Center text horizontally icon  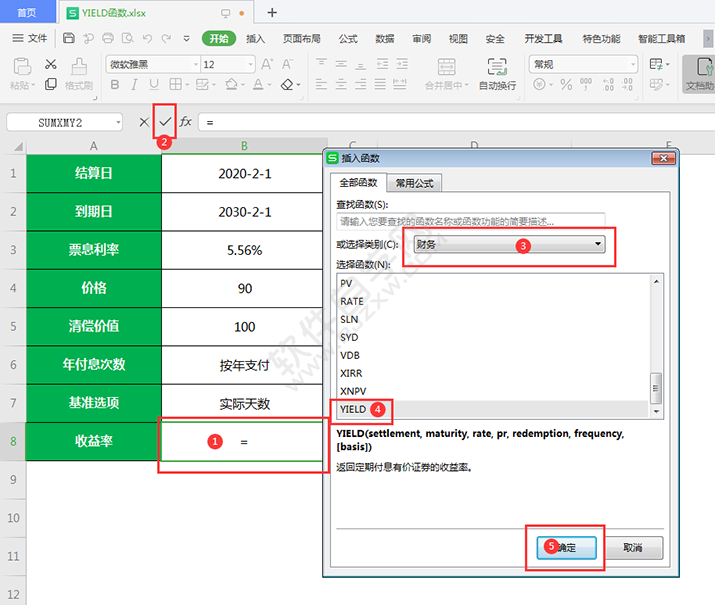(341, 84)
